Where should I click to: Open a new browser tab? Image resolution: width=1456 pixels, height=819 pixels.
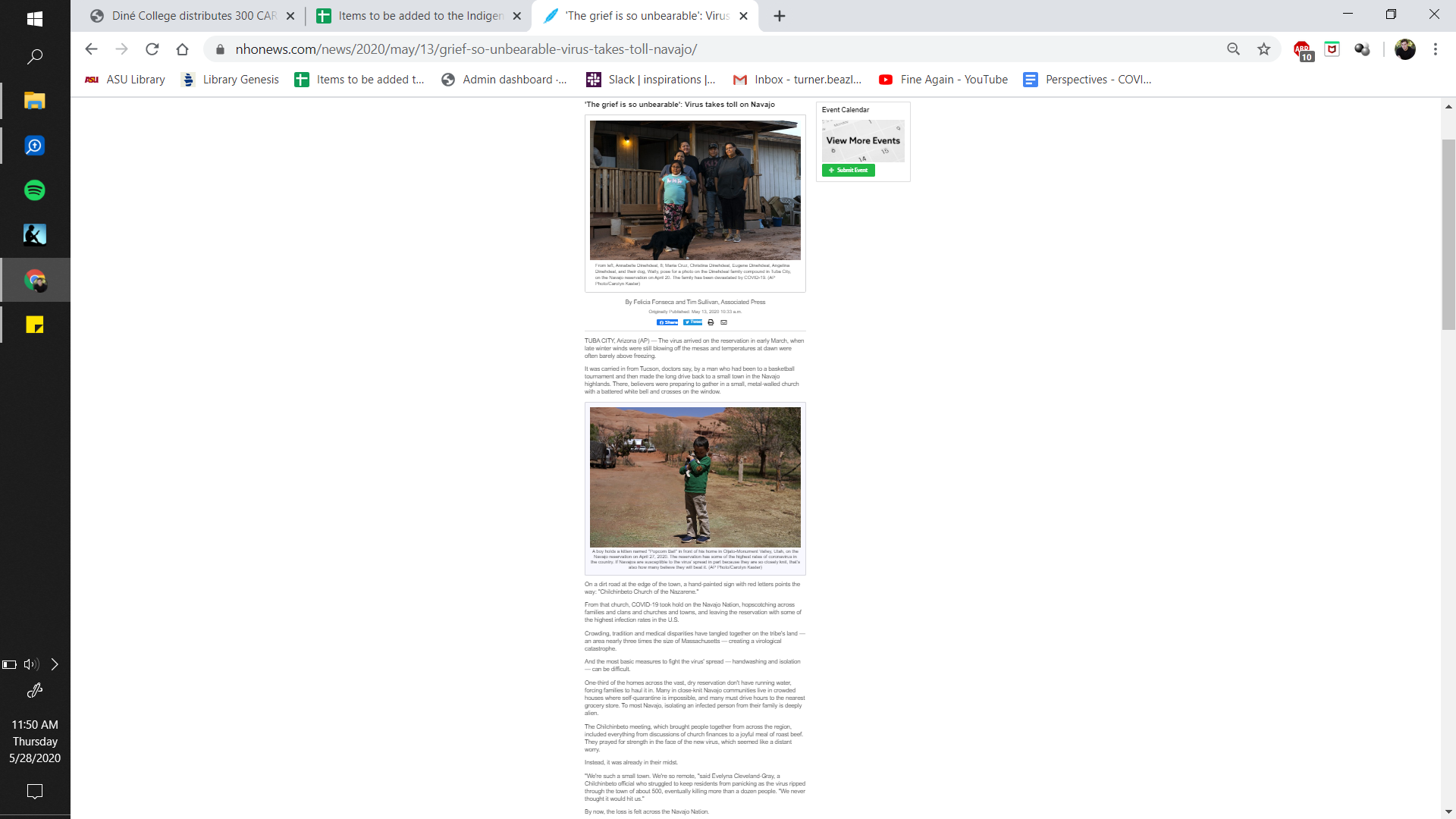pos(780,16)
